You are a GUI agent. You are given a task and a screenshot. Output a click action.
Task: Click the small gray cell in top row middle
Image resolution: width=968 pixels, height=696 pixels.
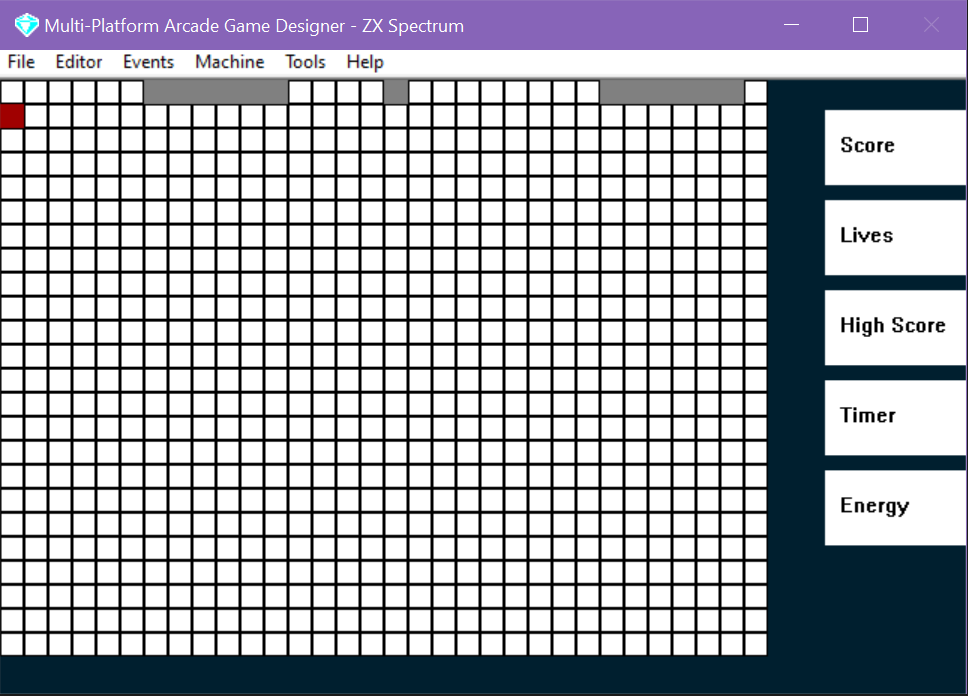396,92
